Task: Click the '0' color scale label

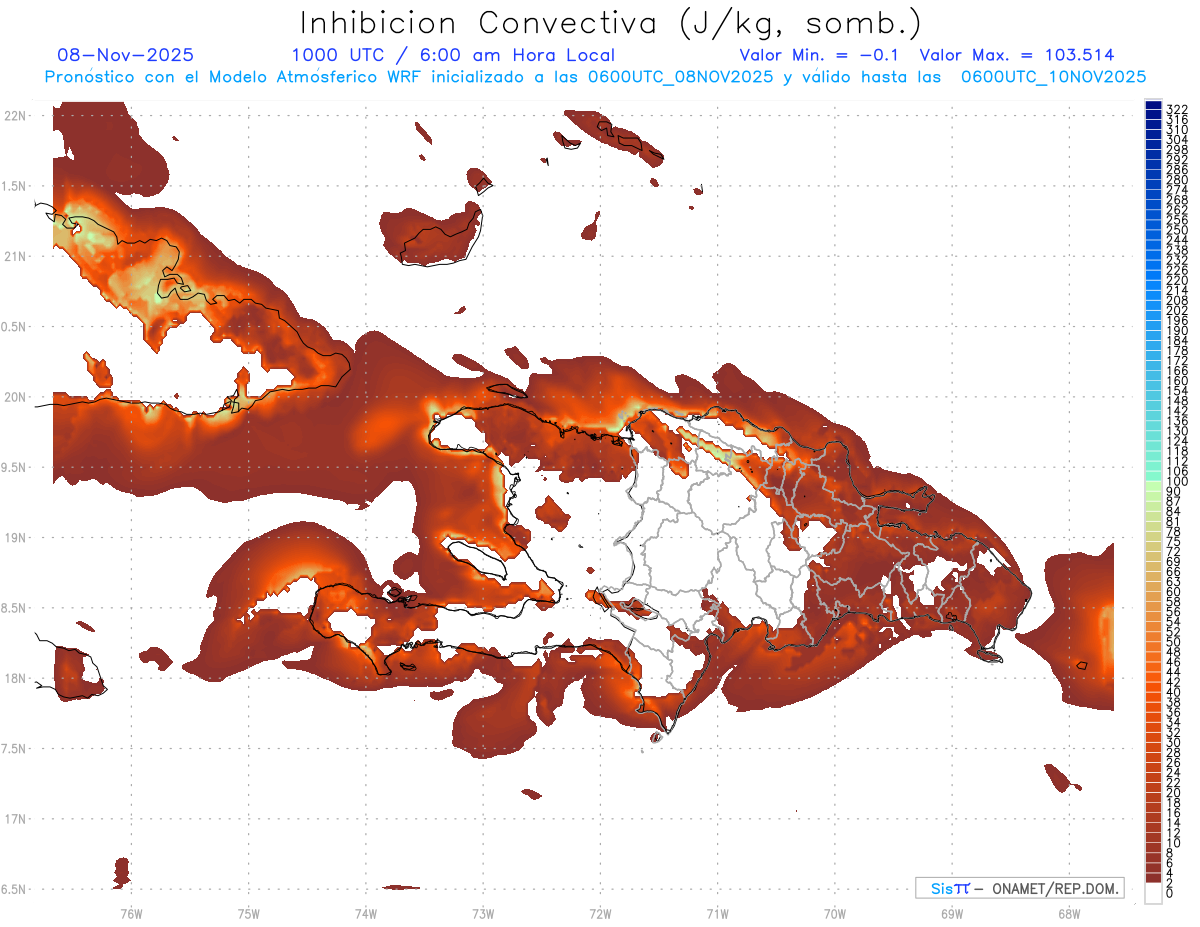Action: point(1170,893)
